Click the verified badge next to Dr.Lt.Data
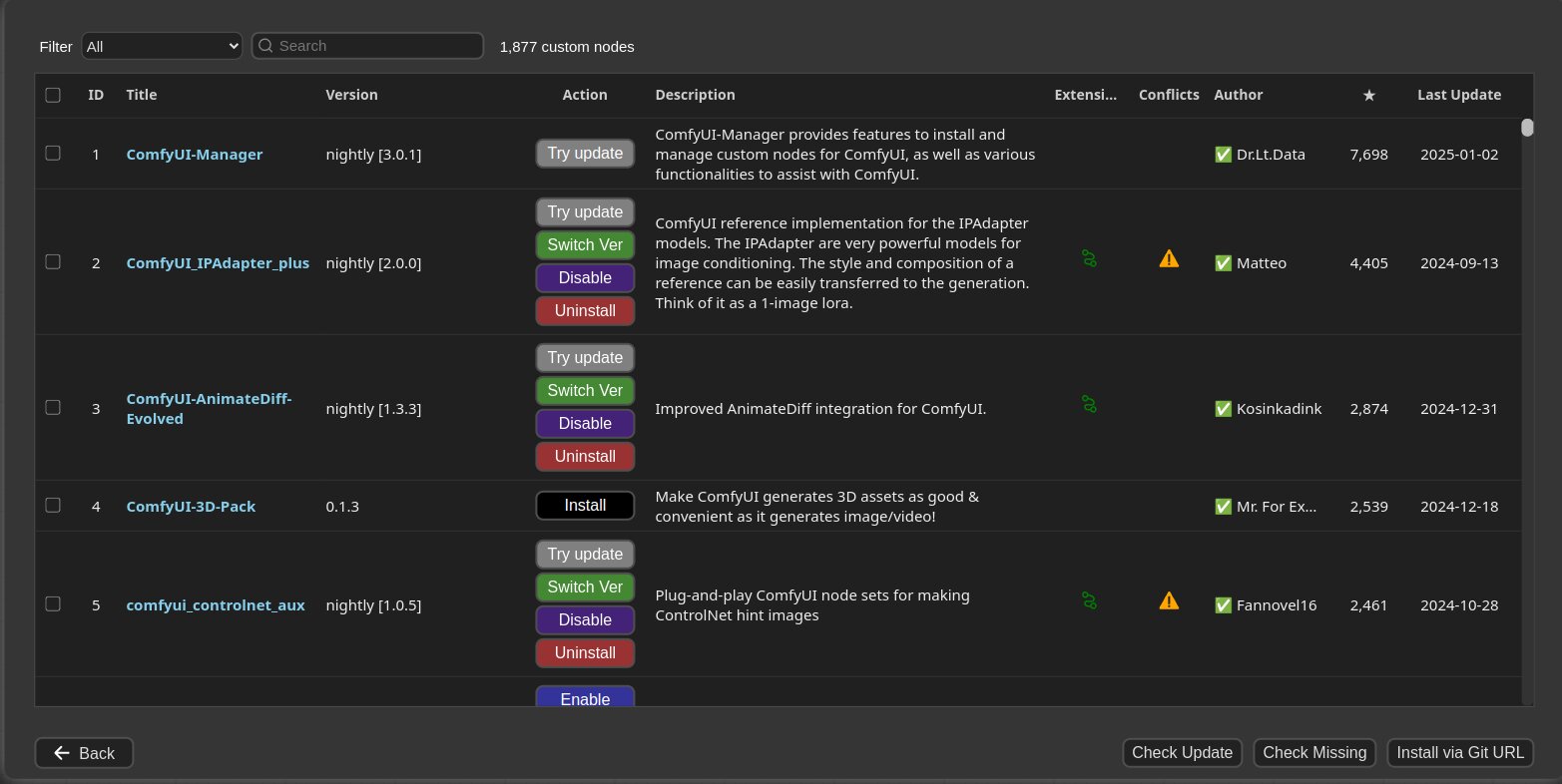The height and width of the screenshot is (784, 1562). click(x=1223, y=155)
